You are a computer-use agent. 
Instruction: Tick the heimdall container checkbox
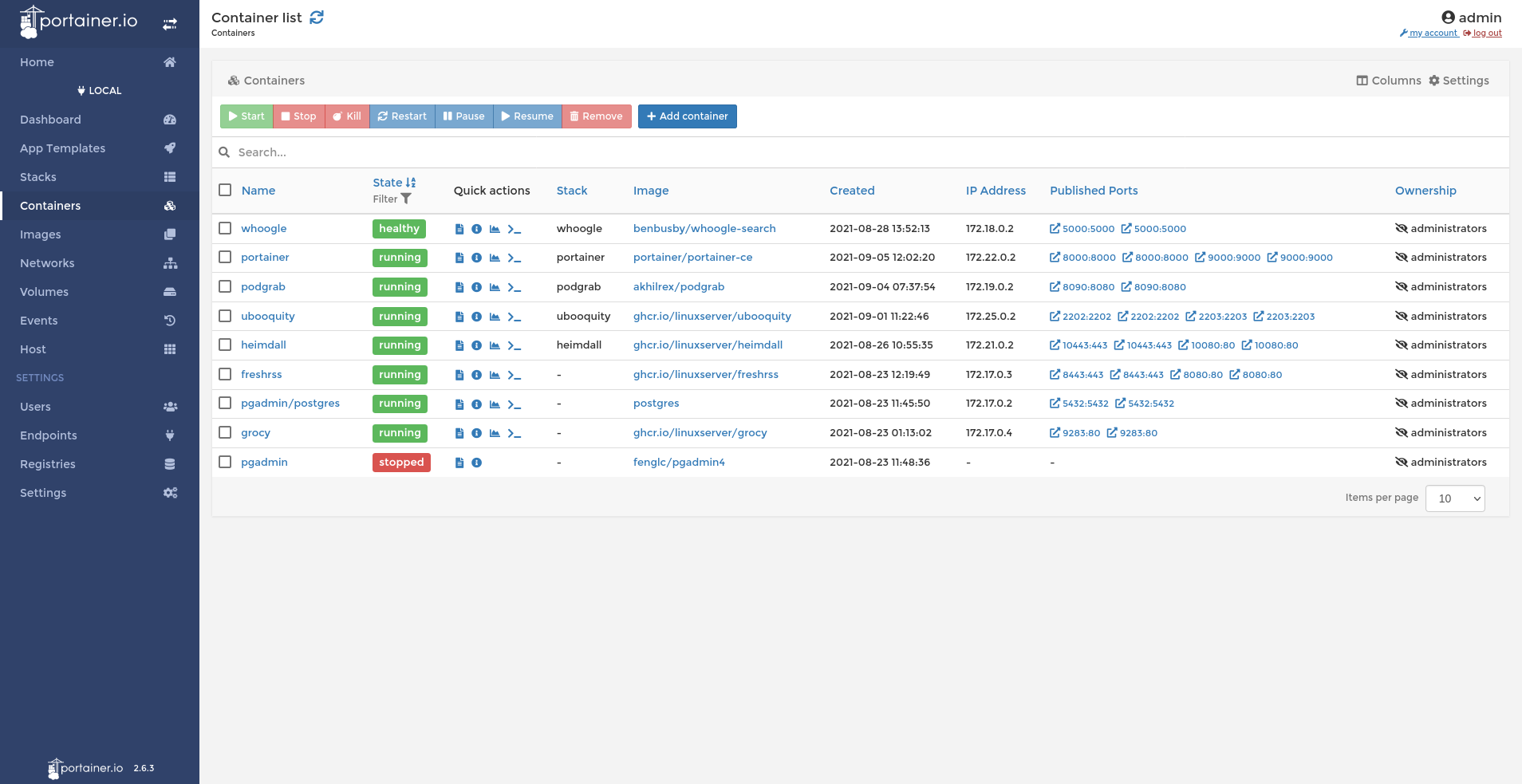225,345
